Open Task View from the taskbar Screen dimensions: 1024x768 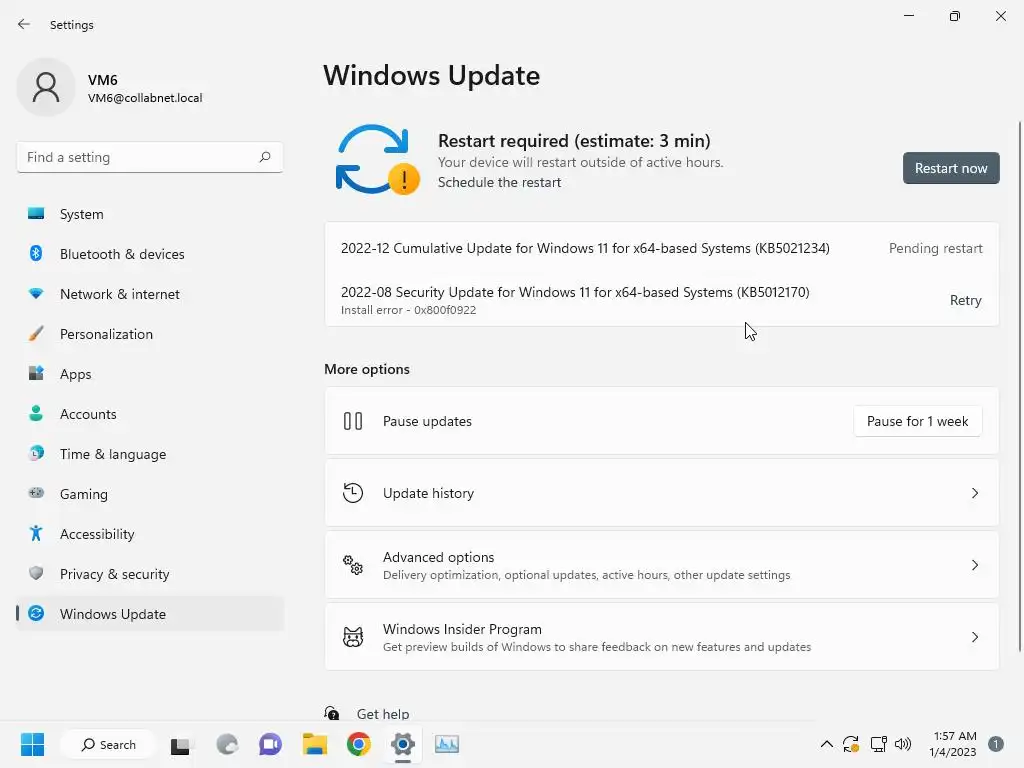click(180, 744)
